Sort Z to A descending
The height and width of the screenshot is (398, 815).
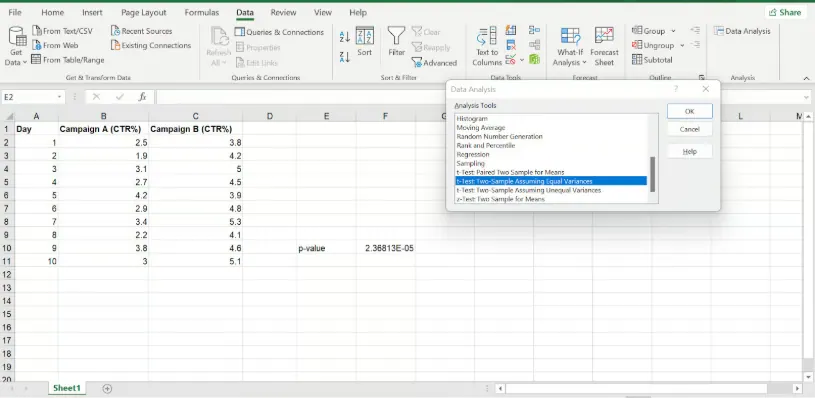tap(345, 57)
